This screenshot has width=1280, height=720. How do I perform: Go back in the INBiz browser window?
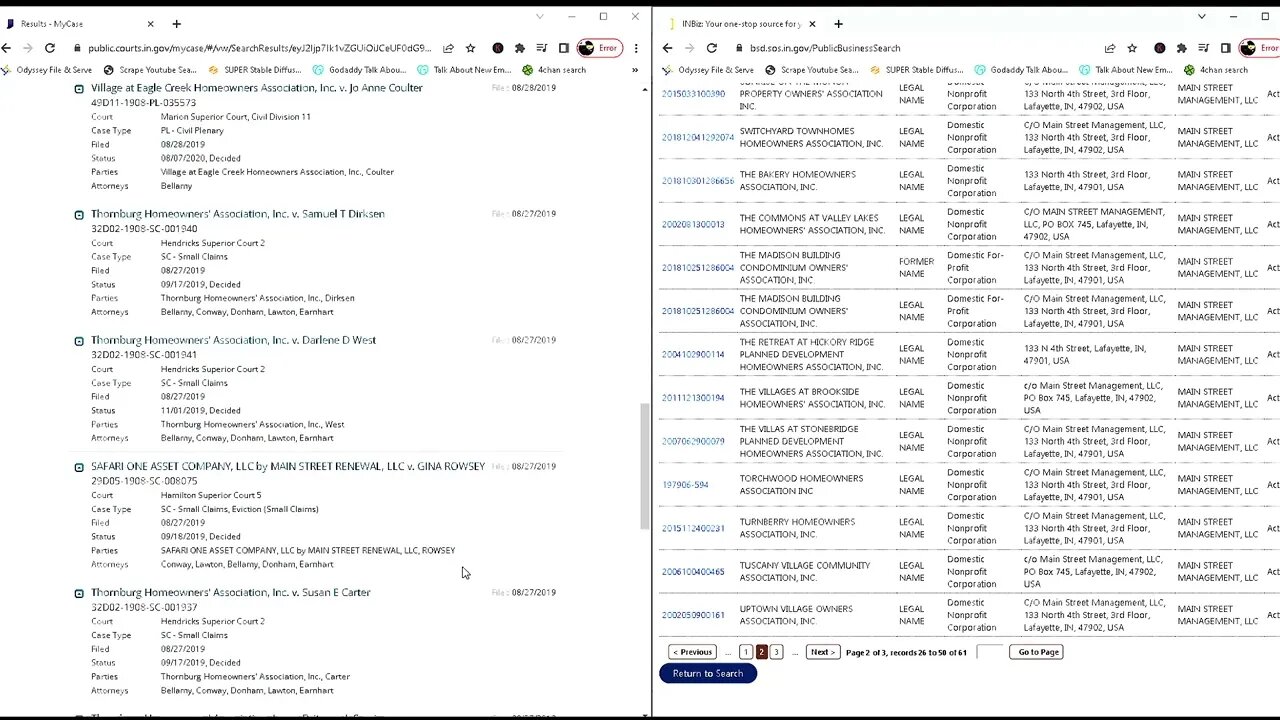coord(667,48)
